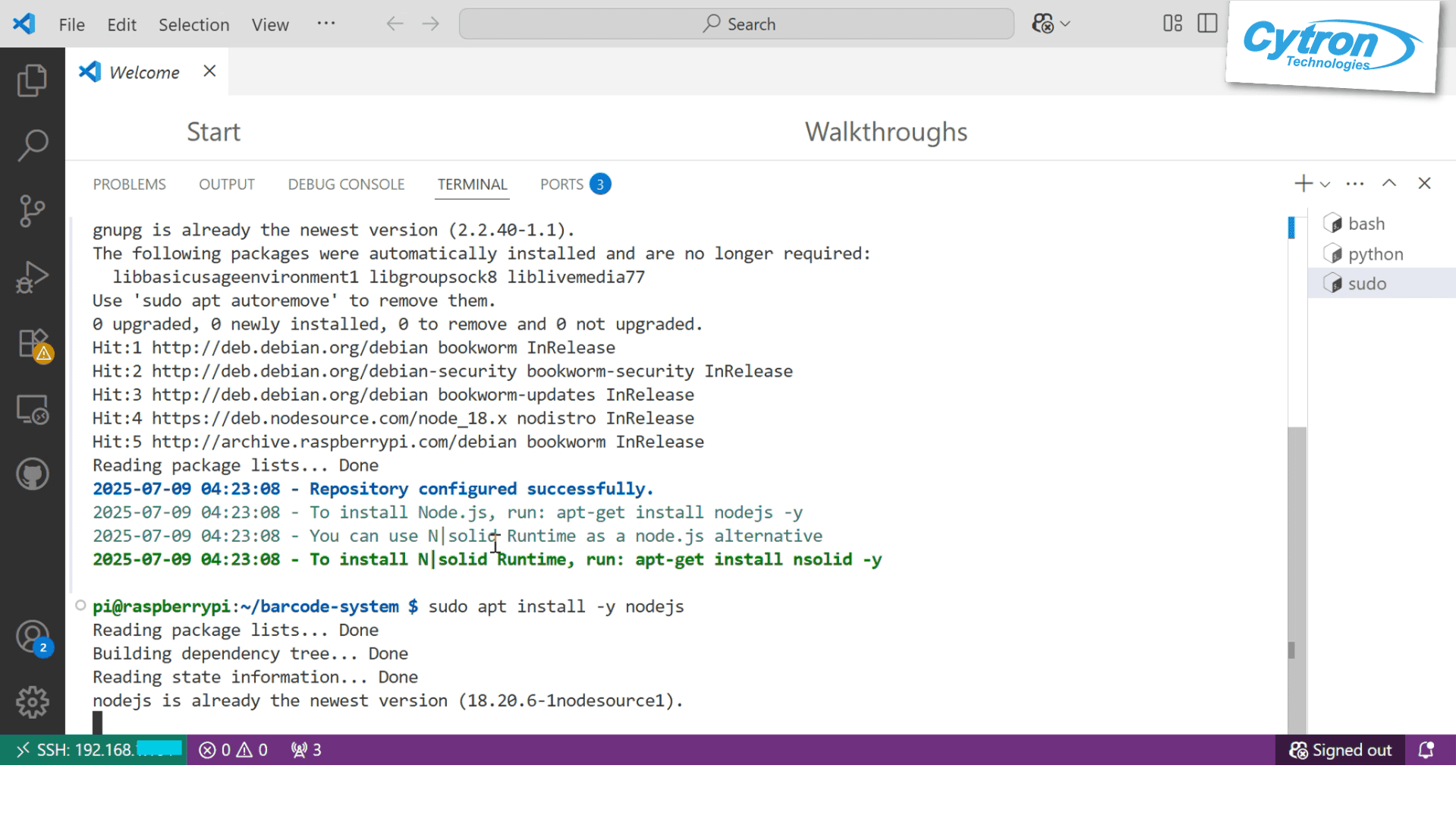The height and width of the screenshot is (819, 1456).
Task: Open the Search view in activity bar
Action: pyautogui.click(x=32, y=145)
